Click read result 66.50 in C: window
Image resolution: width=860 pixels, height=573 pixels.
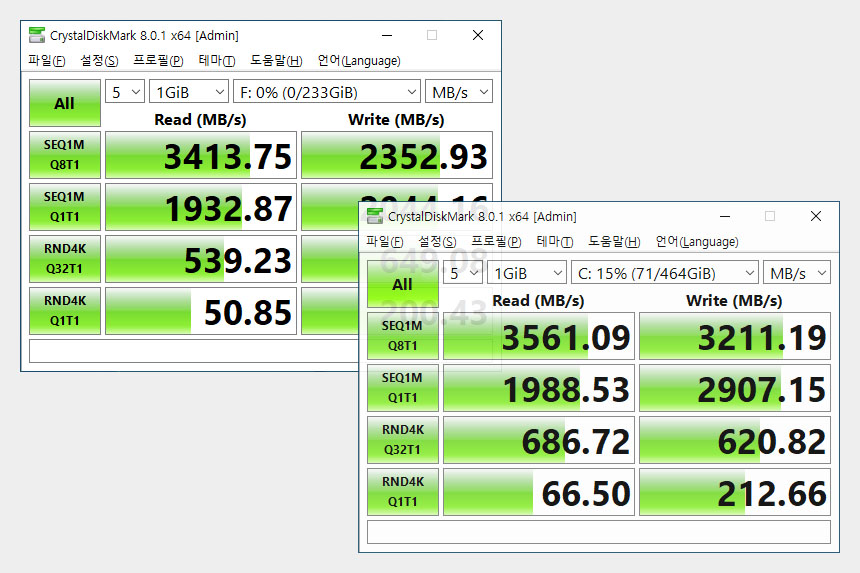(539, 492)
